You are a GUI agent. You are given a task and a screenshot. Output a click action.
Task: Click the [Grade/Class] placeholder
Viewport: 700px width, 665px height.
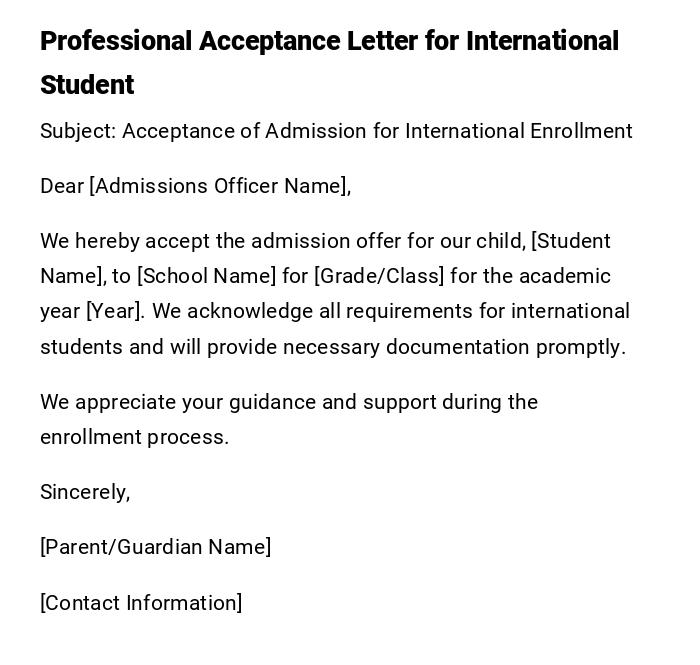[x=379, y=276]
